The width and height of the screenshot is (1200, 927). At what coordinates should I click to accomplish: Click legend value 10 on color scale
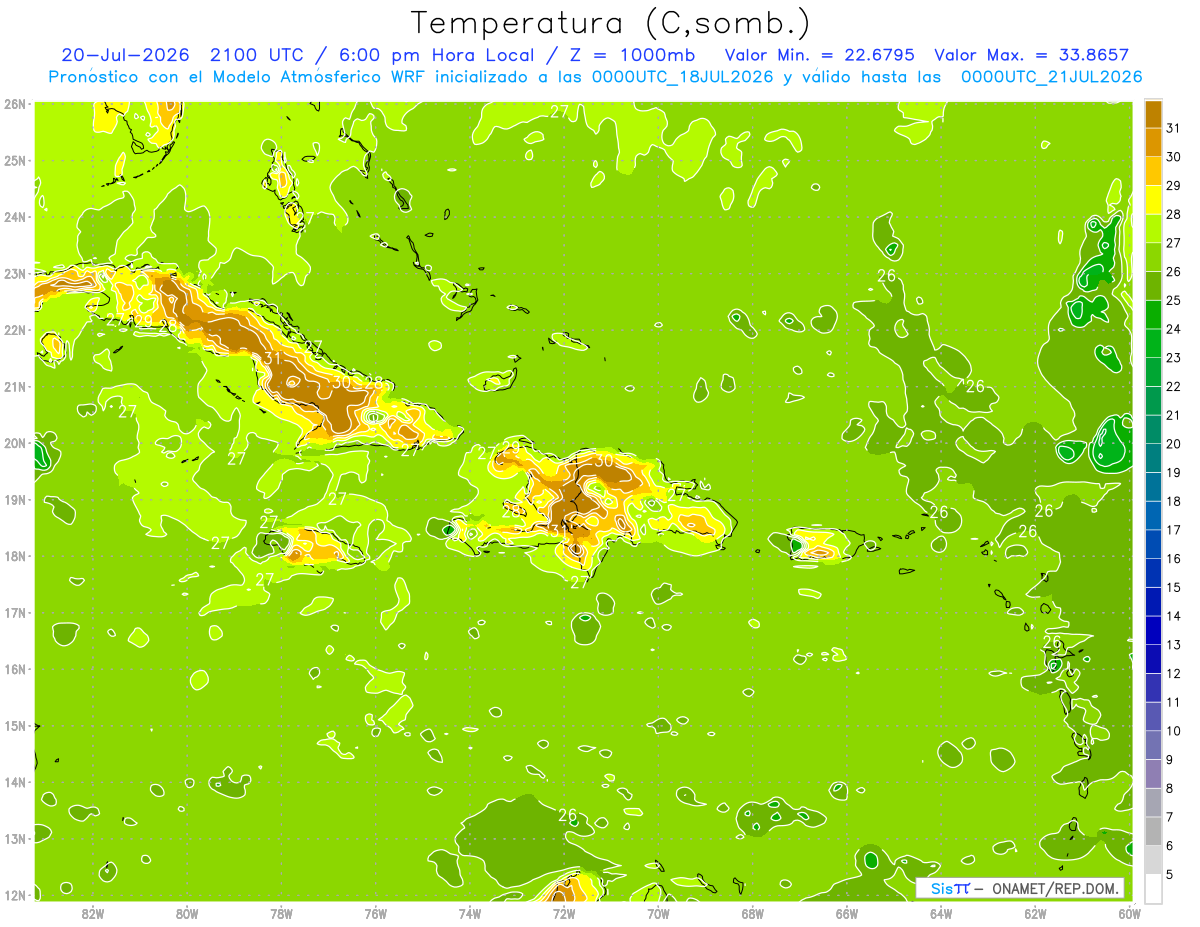coord(1174,730)
